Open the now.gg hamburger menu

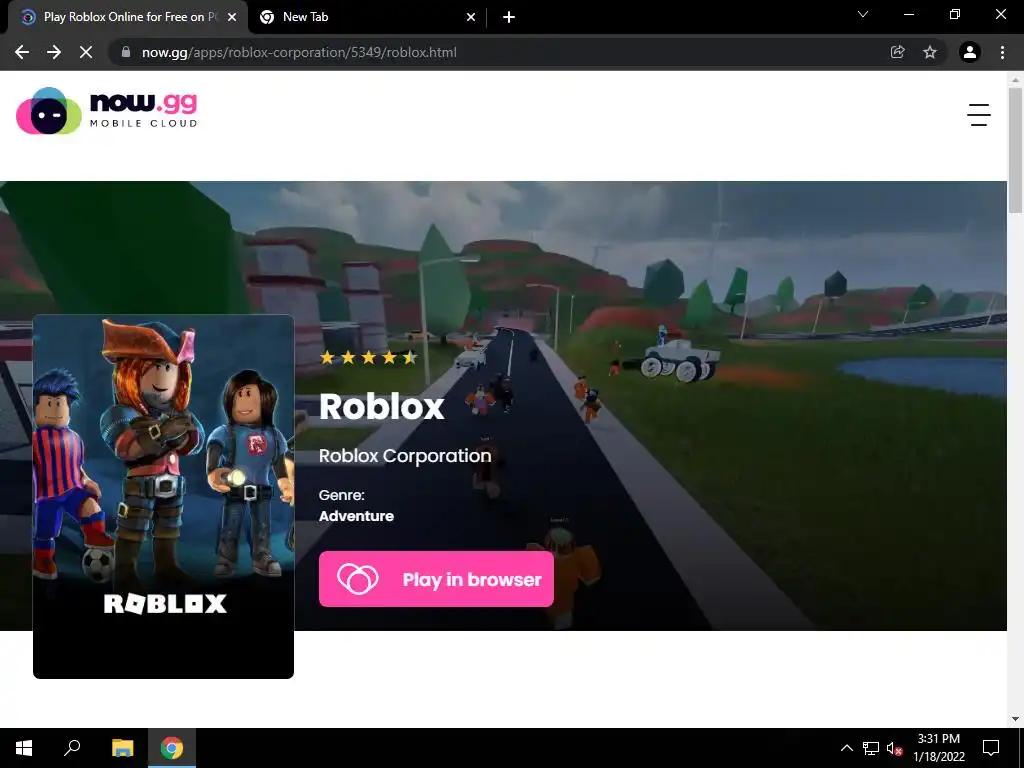(978, 115)
